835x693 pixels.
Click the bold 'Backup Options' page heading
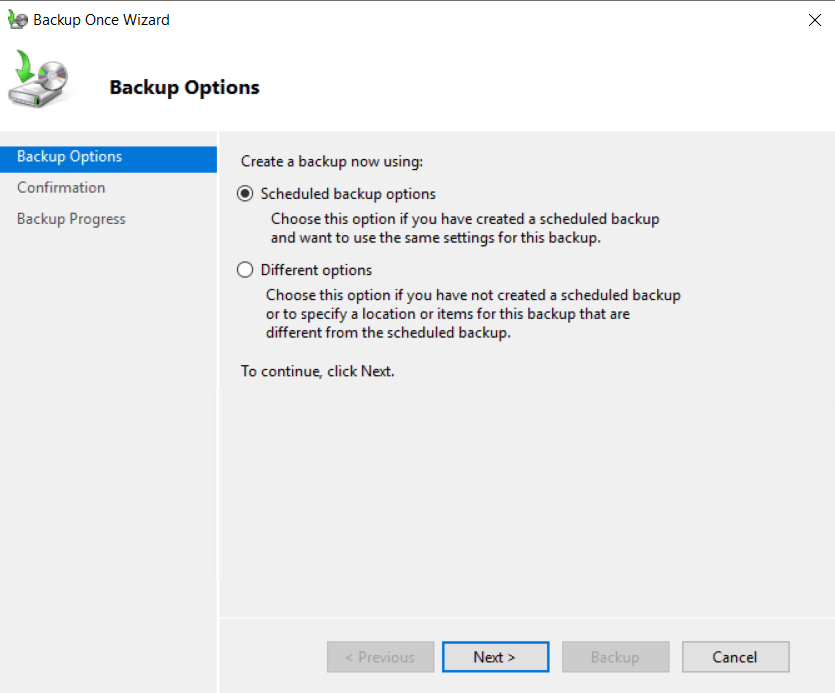(x=184, y=88)
